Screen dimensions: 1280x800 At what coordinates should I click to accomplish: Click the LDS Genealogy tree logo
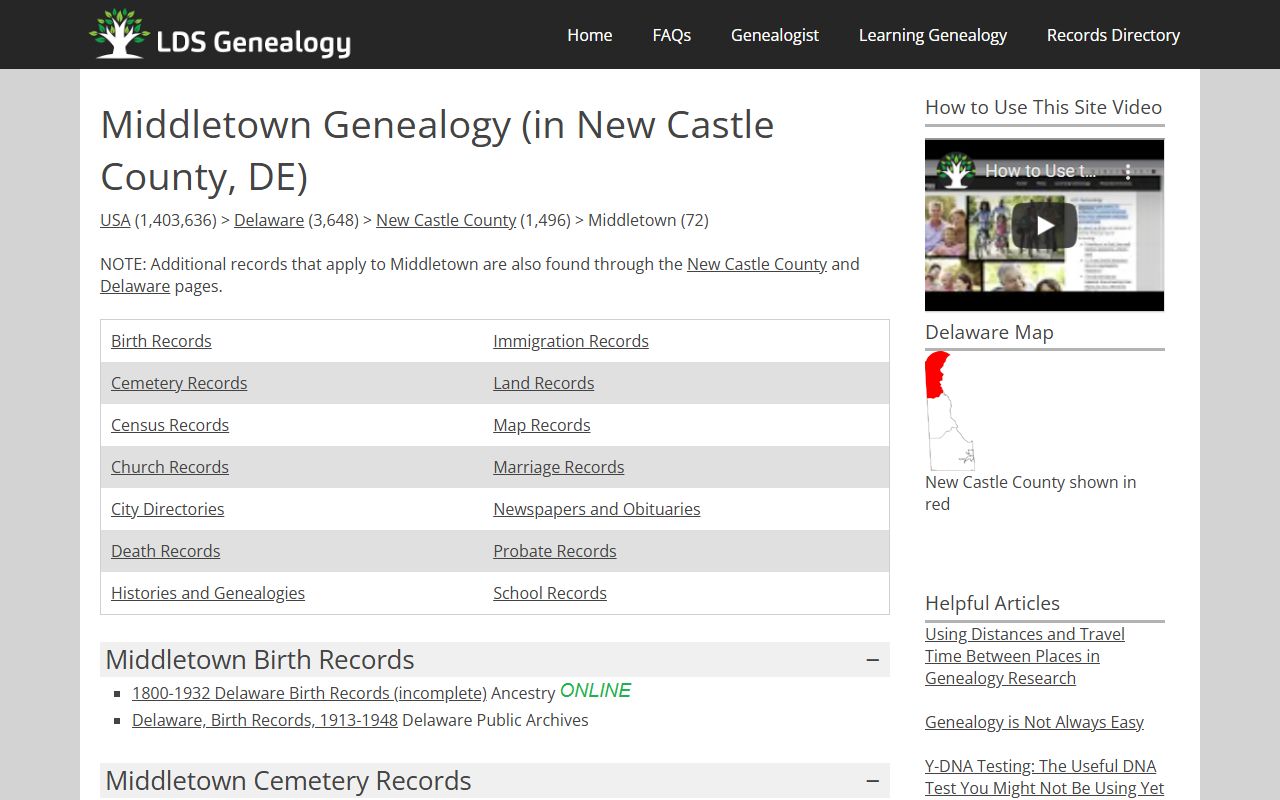click(120, 34)
